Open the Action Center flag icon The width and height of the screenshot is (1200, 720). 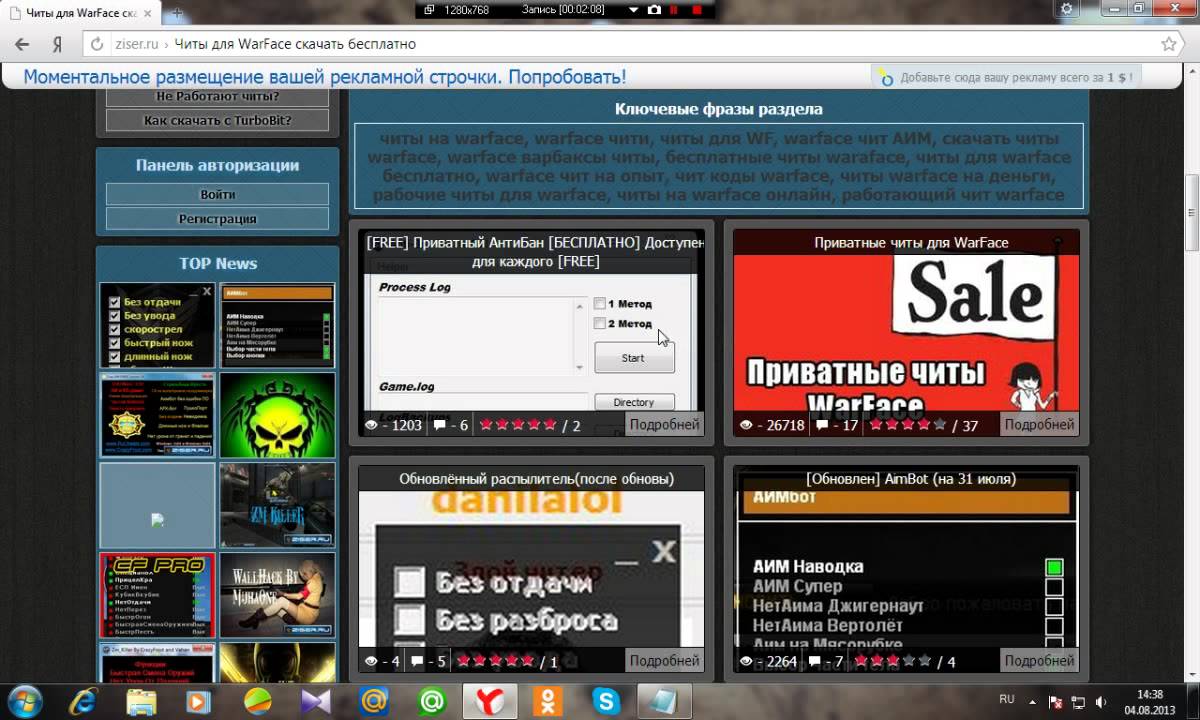point(1057,700)
